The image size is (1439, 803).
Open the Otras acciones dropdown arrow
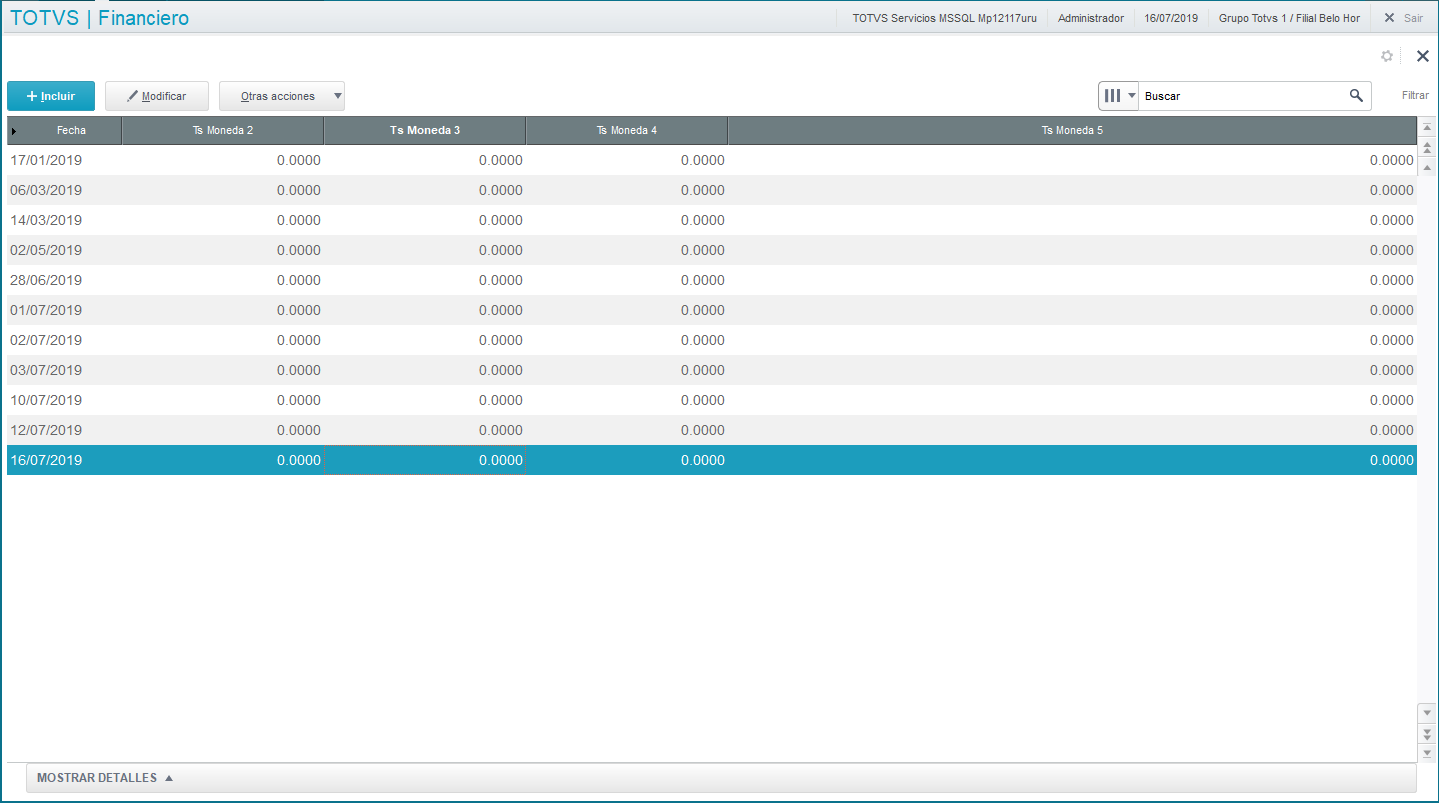[337, 96]
